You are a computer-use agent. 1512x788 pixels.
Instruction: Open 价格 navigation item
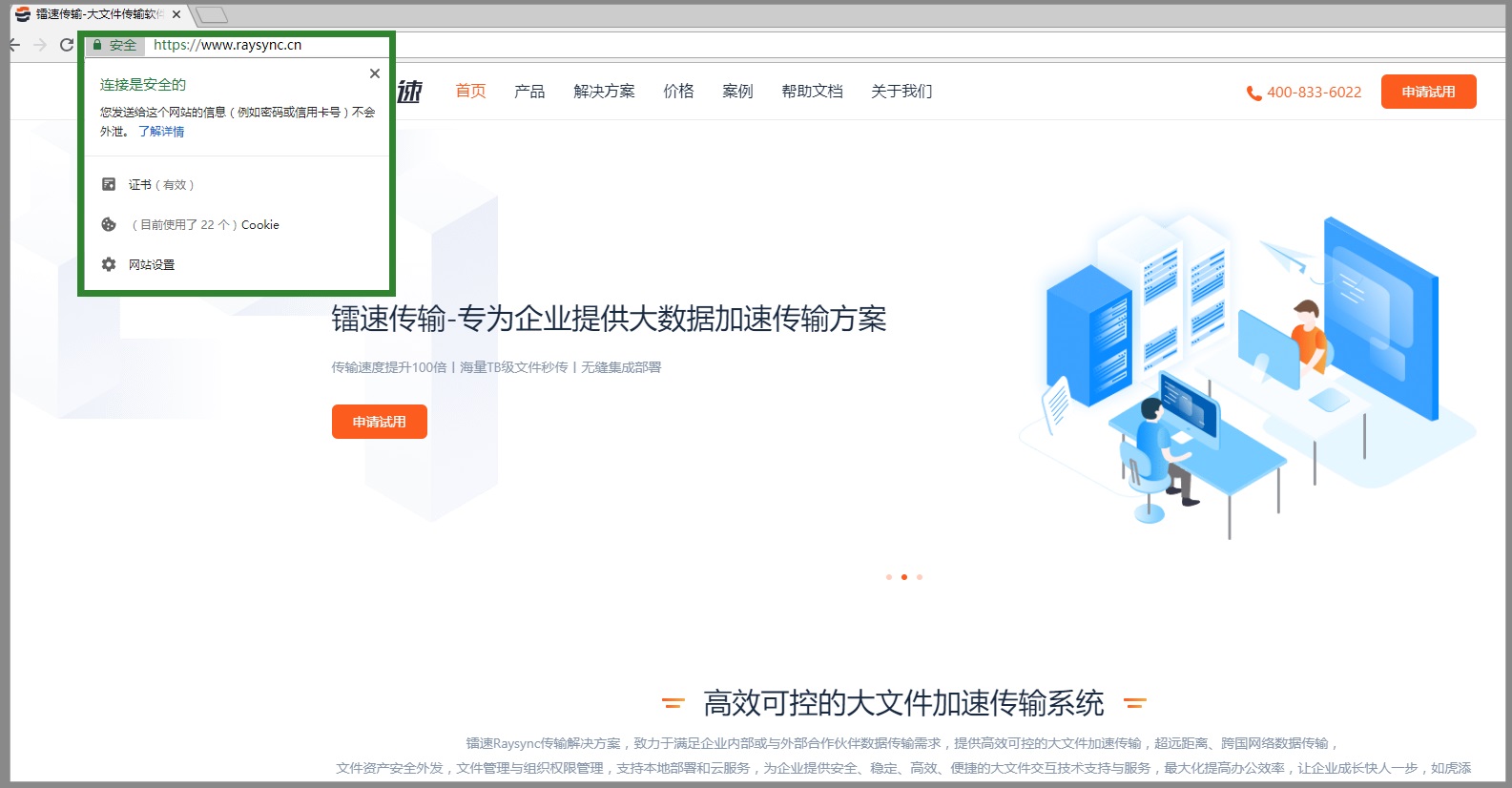[678, 91]
